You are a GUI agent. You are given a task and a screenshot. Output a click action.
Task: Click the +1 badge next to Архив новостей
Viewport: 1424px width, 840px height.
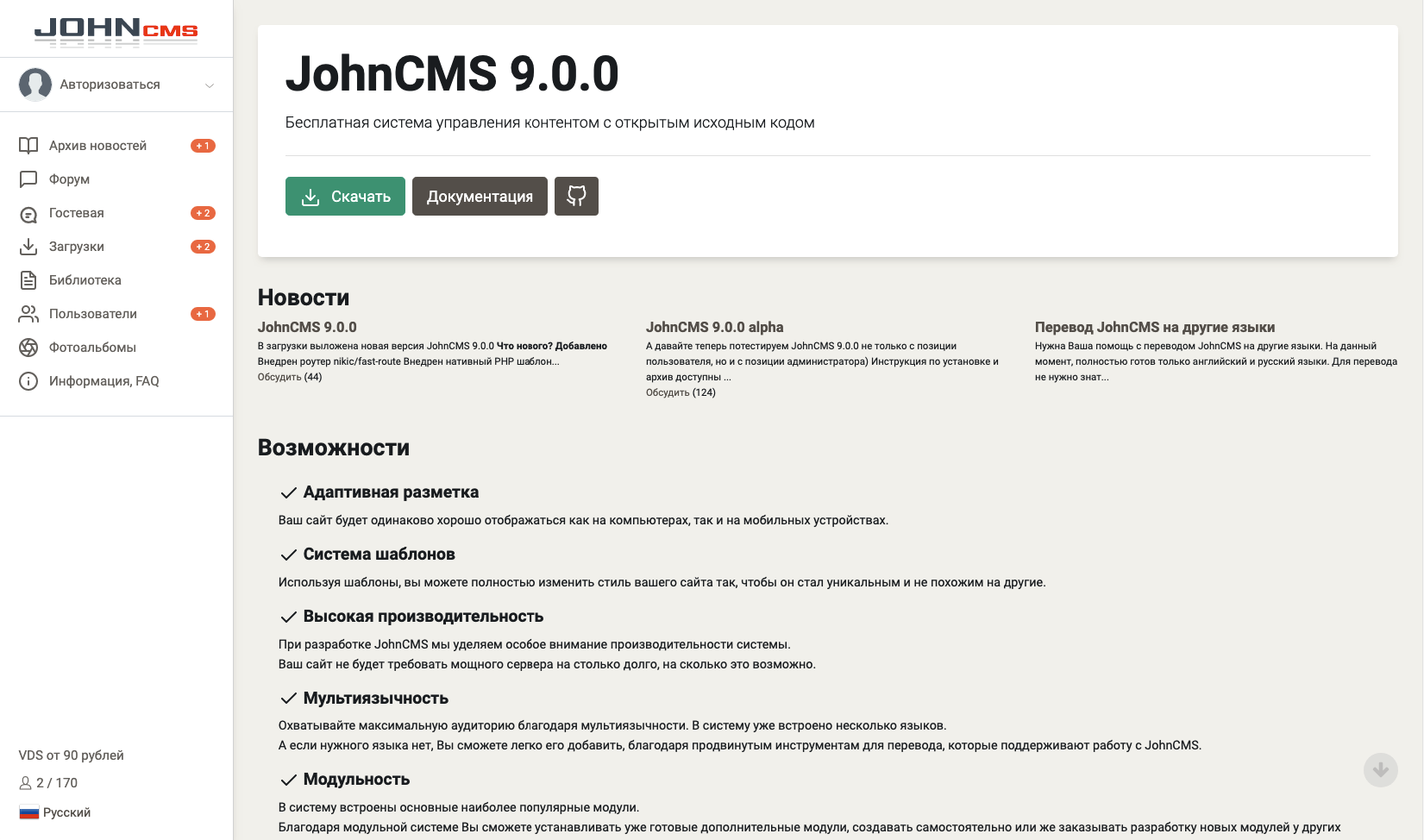click(x=203, y=146)
